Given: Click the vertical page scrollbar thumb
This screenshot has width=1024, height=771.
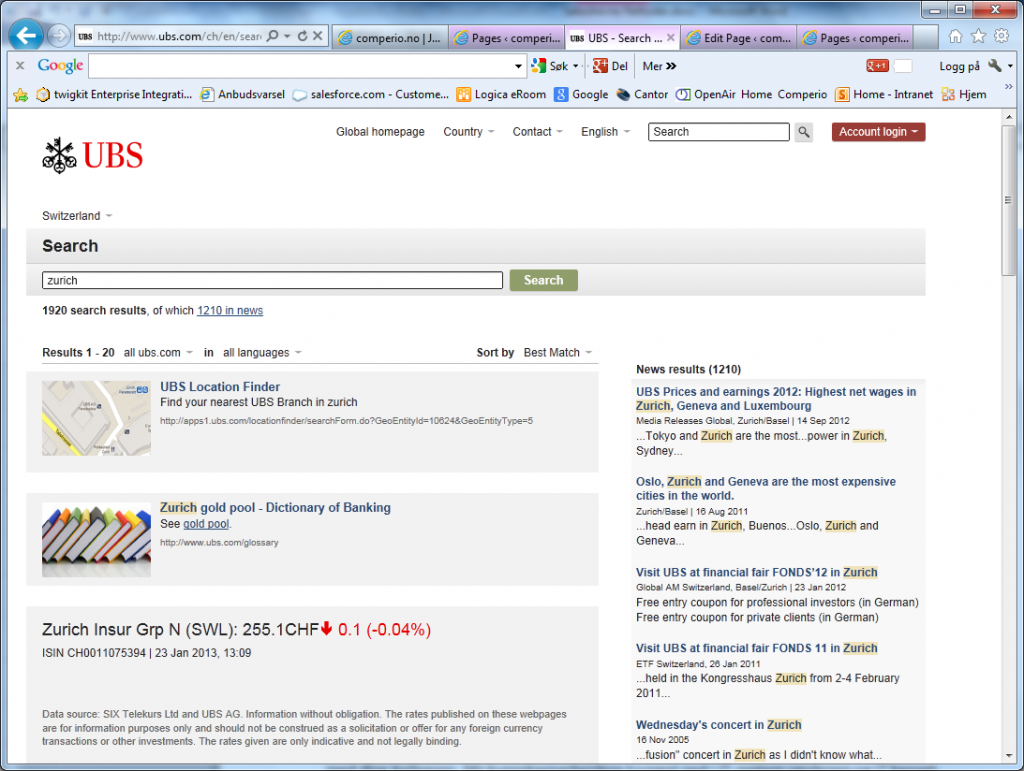Looking at the screenshot, I should click(x=1008, y=201).
